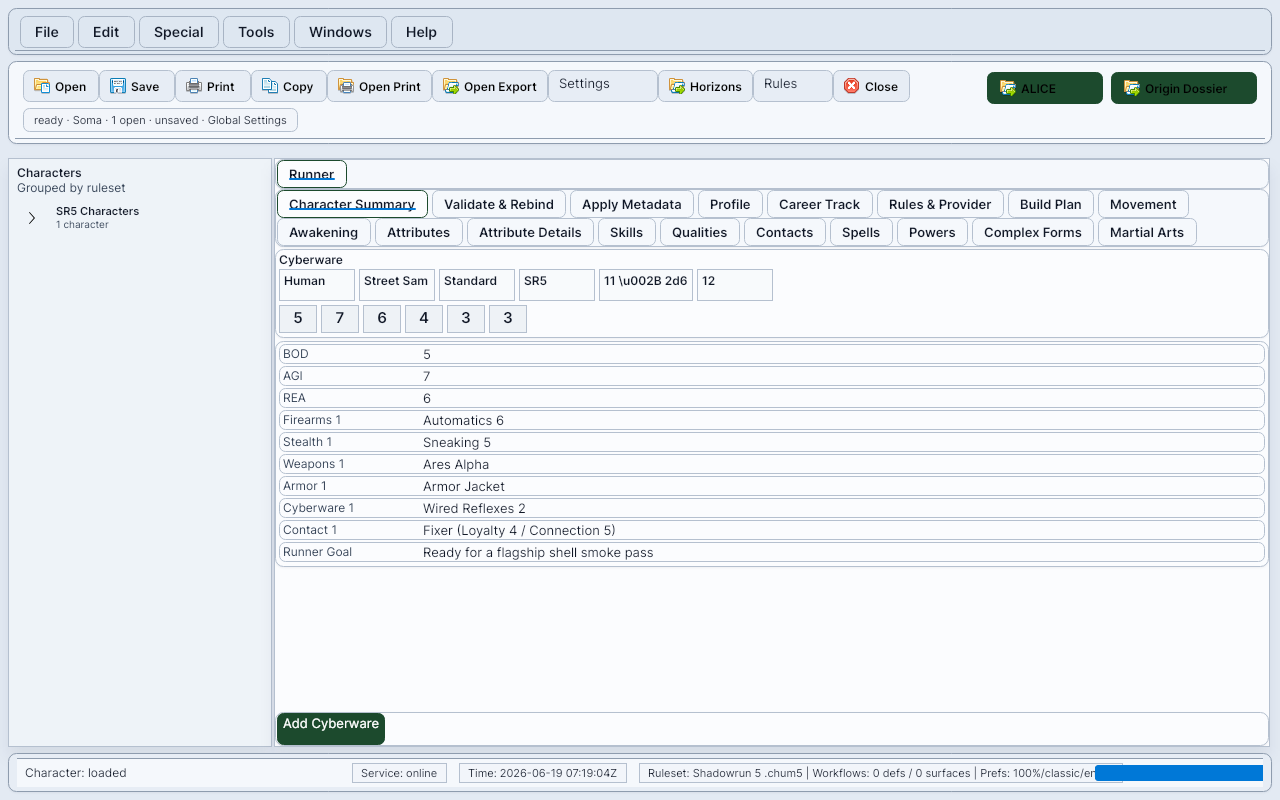This screenshot has height=800, width=1280.
Task: Click the Save disk icon
Action: [118, 87]
